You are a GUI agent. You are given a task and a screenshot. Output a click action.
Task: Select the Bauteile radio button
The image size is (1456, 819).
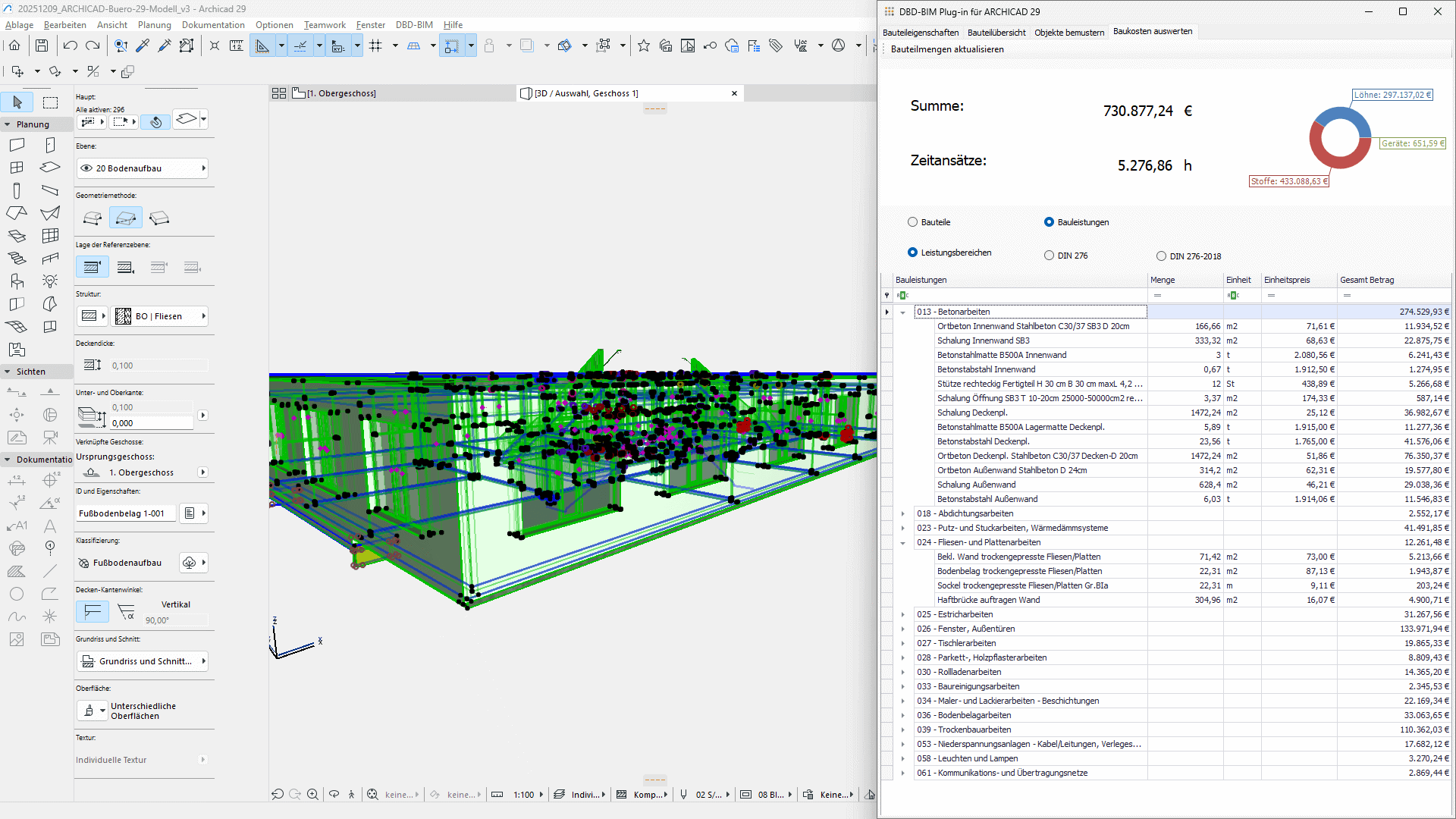(x=912, y=222)
